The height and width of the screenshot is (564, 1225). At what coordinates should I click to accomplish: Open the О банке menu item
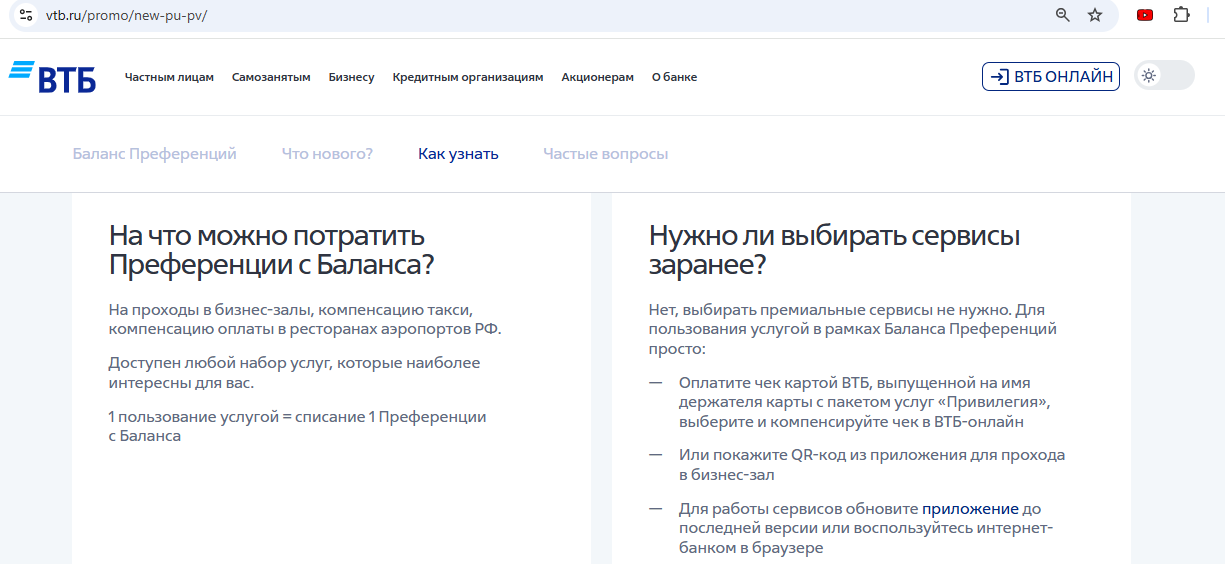coord(674,77)
